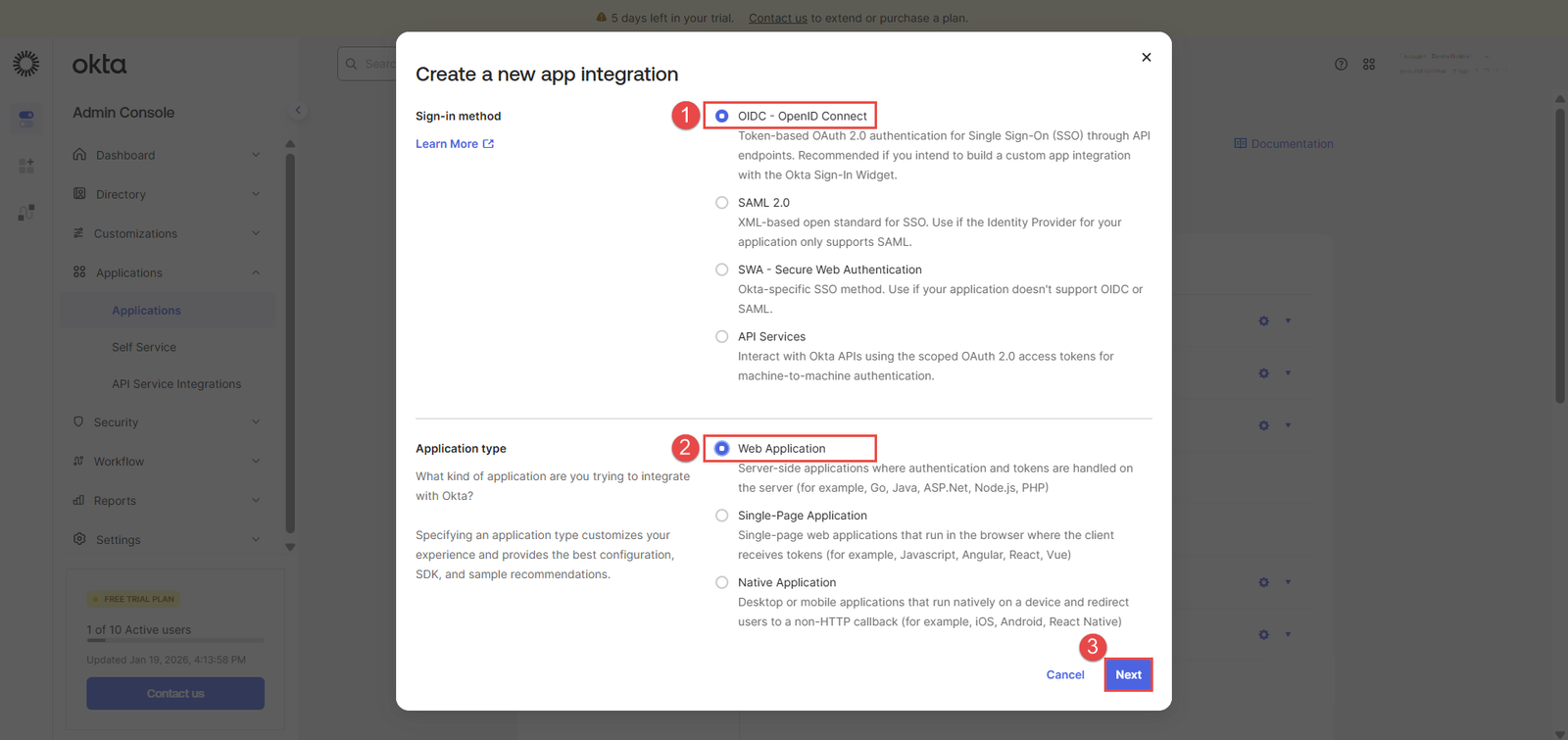Click the Dashboard home icon

click(79, 155)
